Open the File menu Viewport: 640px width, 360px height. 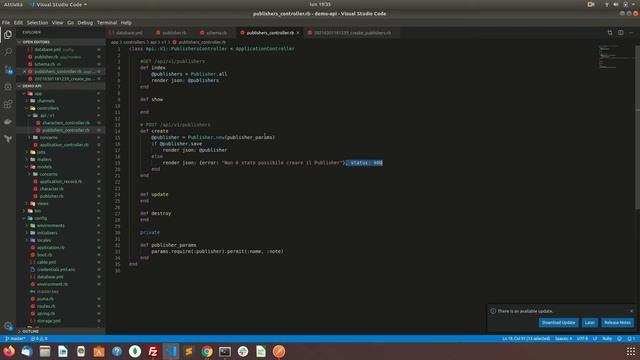(x=6, y=23)
